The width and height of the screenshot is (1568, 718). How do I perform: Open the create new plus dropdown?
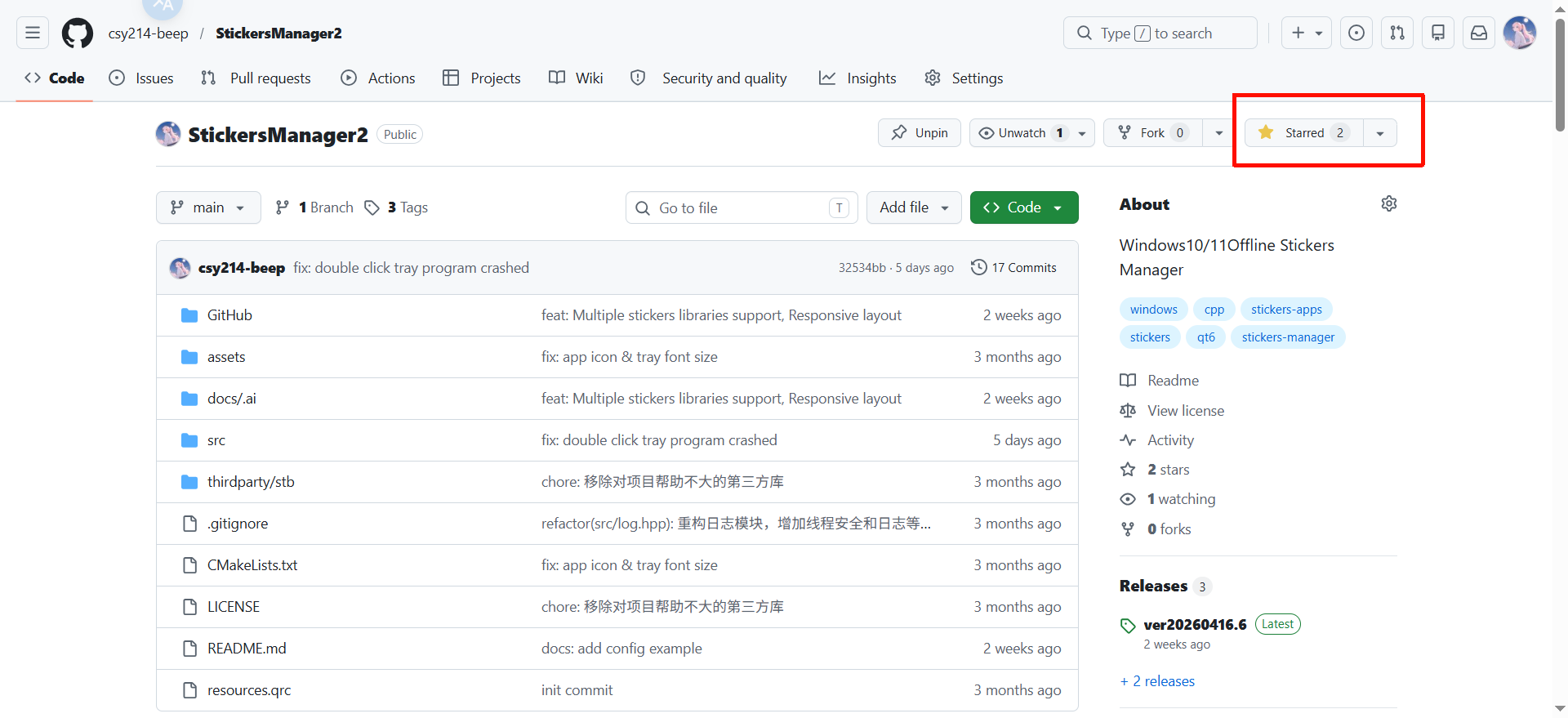(1307, 33)
